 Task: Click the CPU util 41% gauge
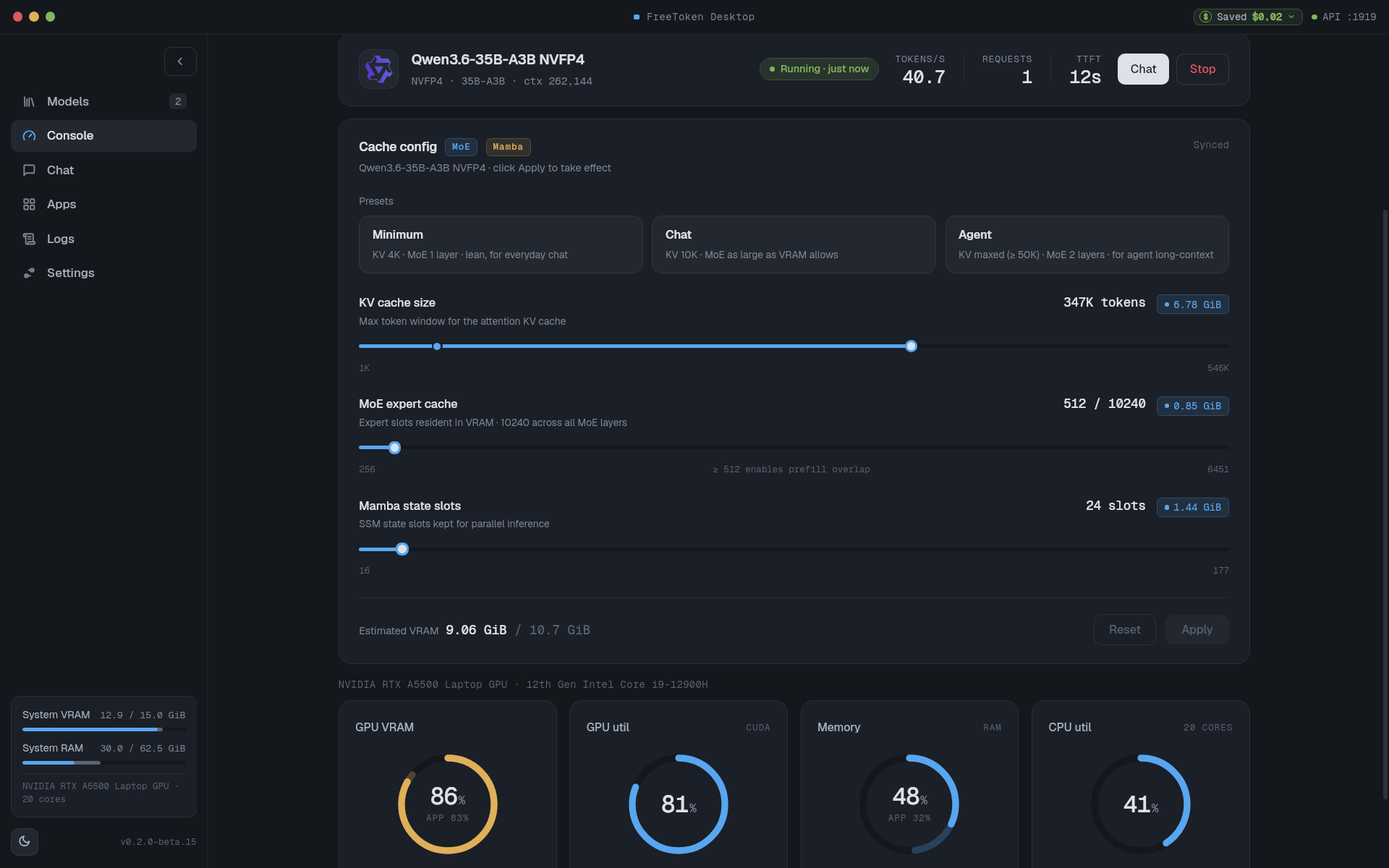point(1141,804)
